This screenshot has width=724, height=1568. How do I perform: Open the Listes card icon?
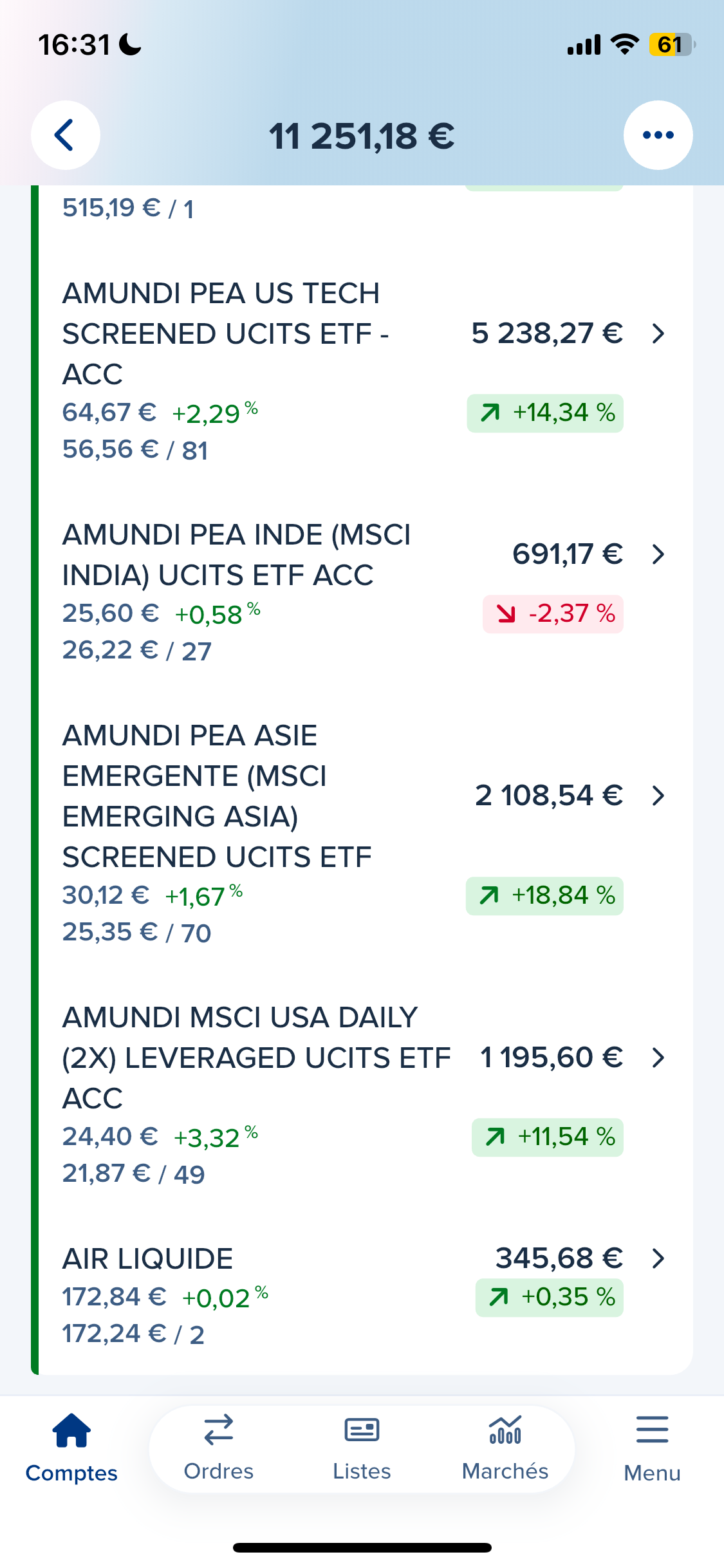pos(362,1430)
